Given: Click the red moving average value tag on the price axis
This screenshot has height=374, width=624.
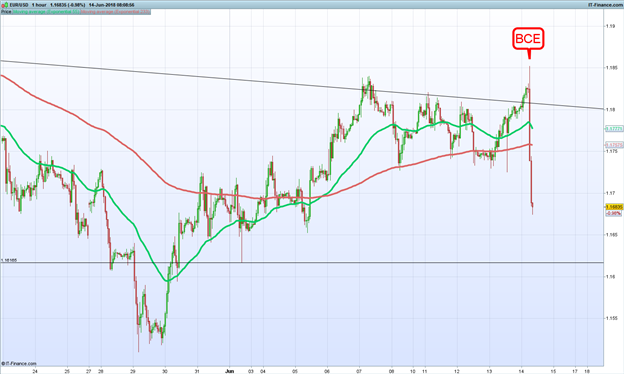Looking at the screenshot, I should [x=613, y=145].
